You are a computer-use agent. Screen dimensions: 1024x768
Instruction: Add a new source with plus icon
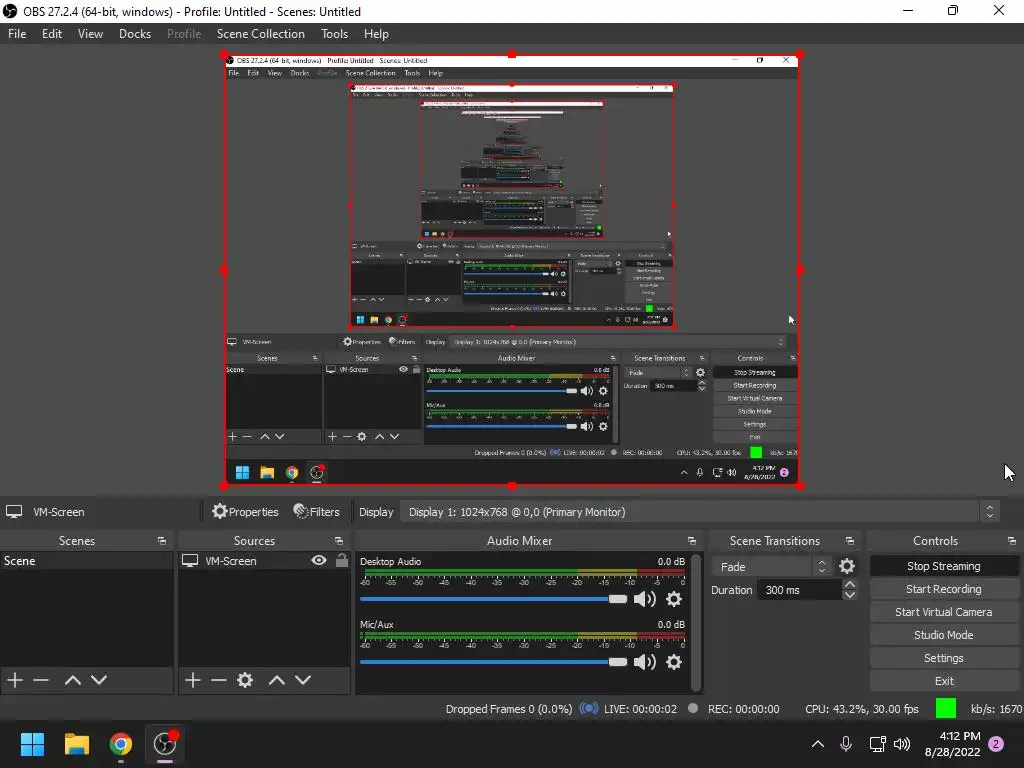(x=193, y=680)
